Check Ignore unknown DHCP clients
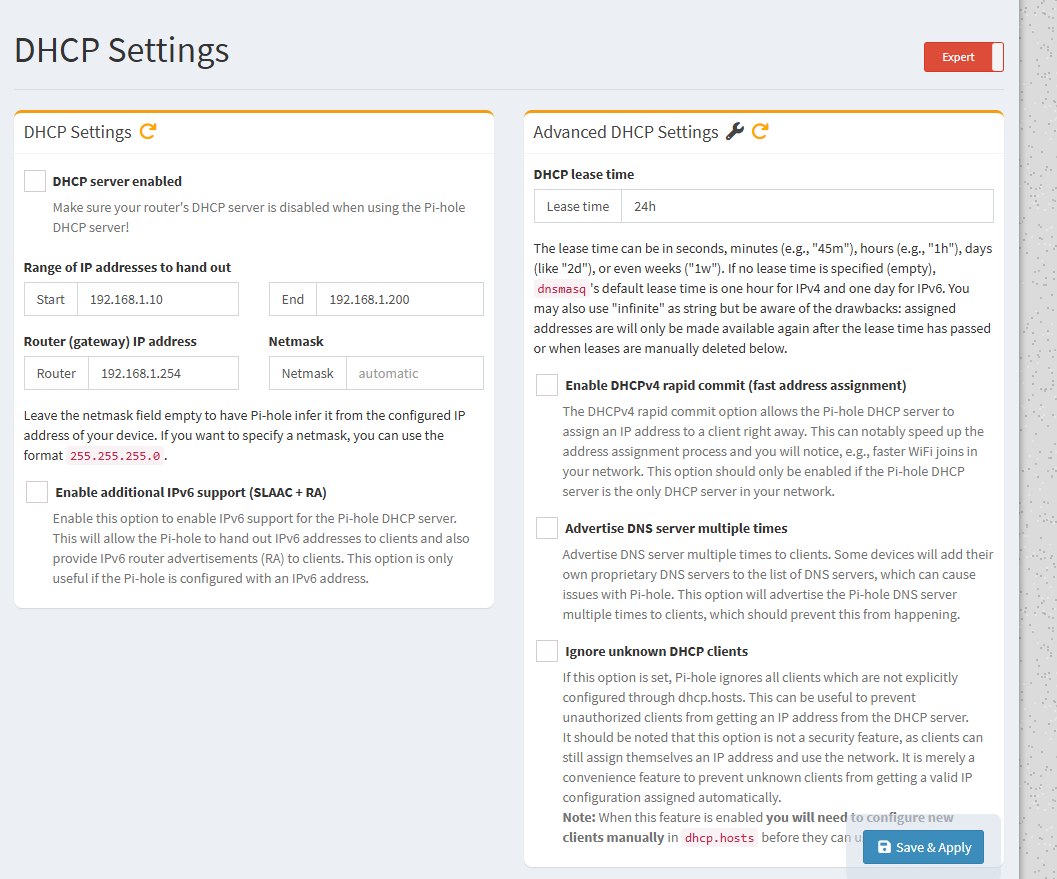Viewport: 1057px width, 879px height. coord(547,651)
